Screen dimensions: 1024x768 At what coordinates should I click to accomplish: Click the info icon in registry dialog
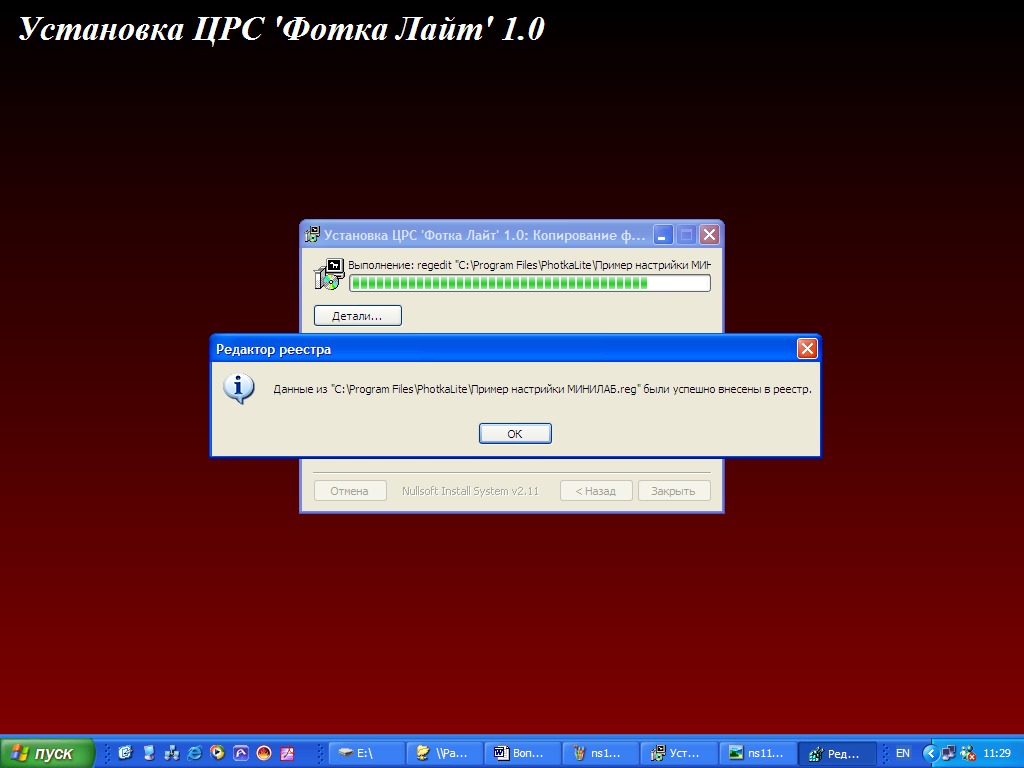(x=238, y=389)
